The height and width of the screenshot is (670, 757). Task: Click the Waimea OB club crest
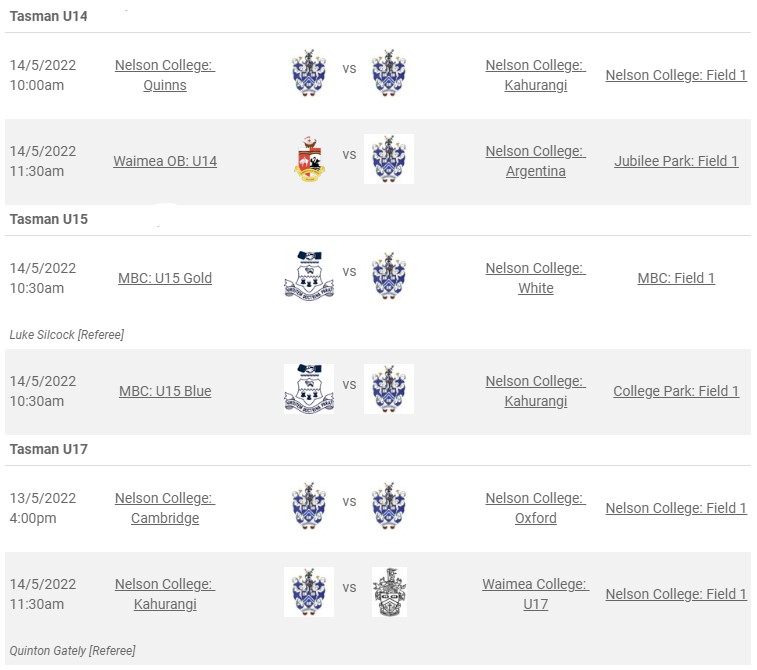tap(309, 159)
